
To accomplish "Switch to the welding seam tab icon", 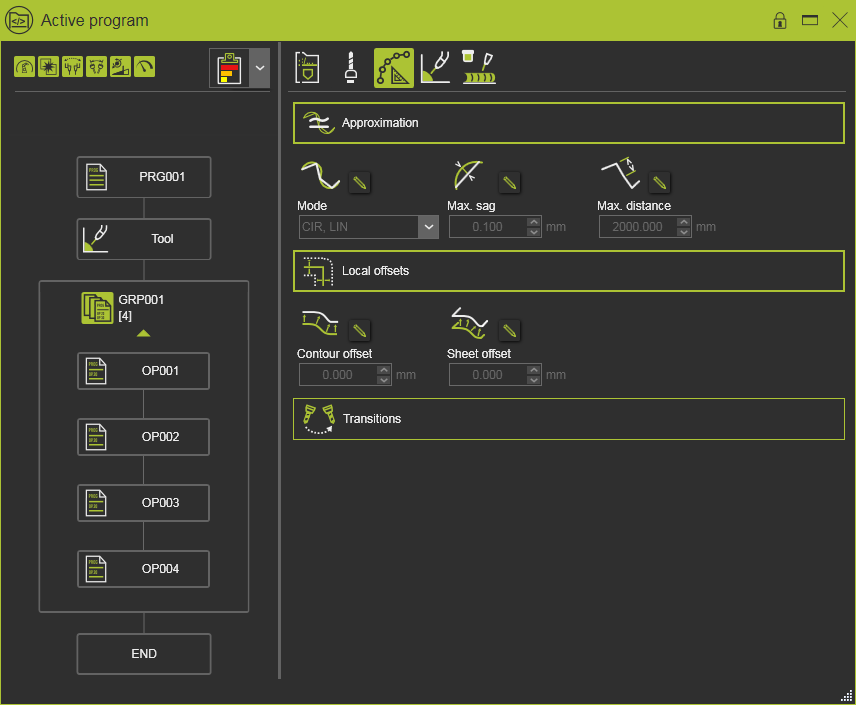I will coord(479,67).
